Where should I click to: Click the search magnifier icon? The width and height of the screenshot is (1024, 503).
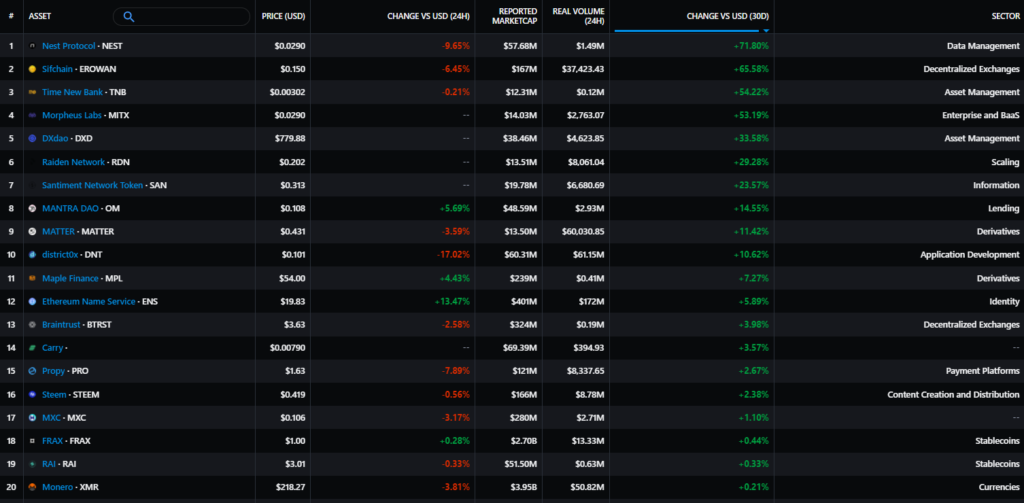coord(131,17)
